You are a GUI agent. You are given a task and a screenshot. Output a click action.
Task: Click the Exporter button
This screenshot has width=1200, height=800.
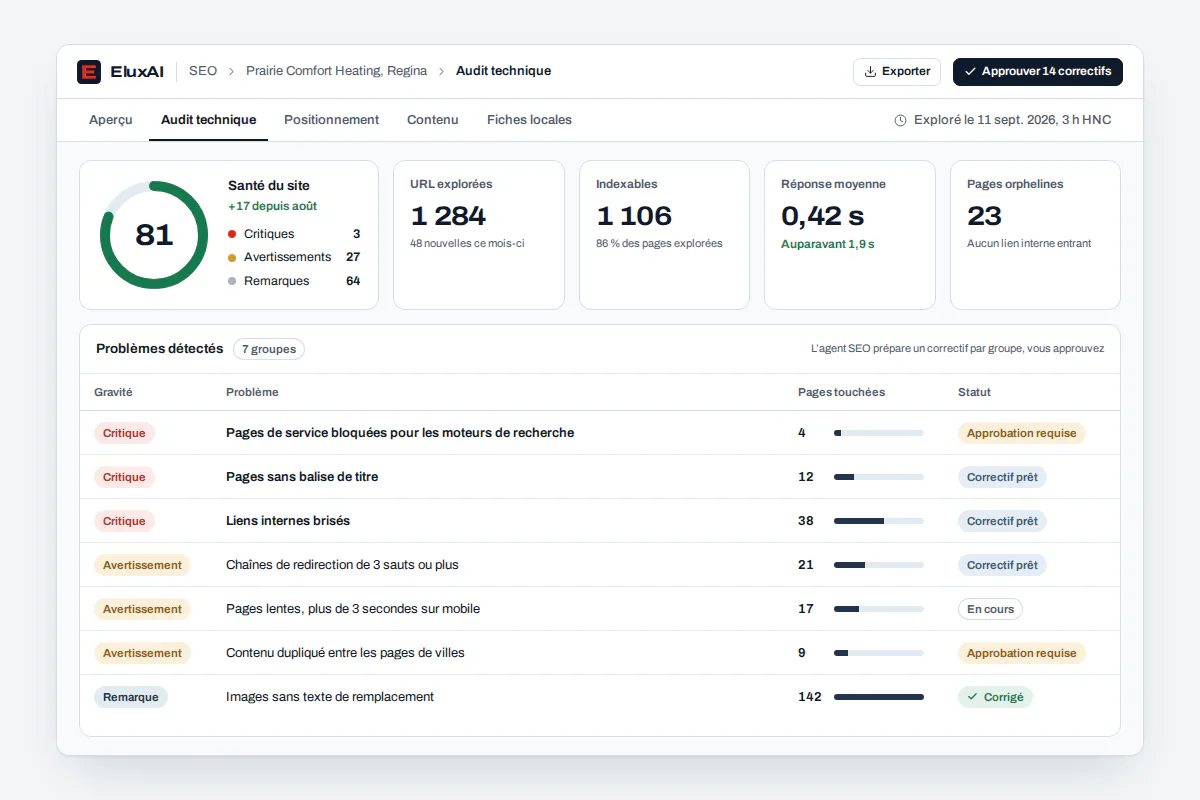[897, 72]
